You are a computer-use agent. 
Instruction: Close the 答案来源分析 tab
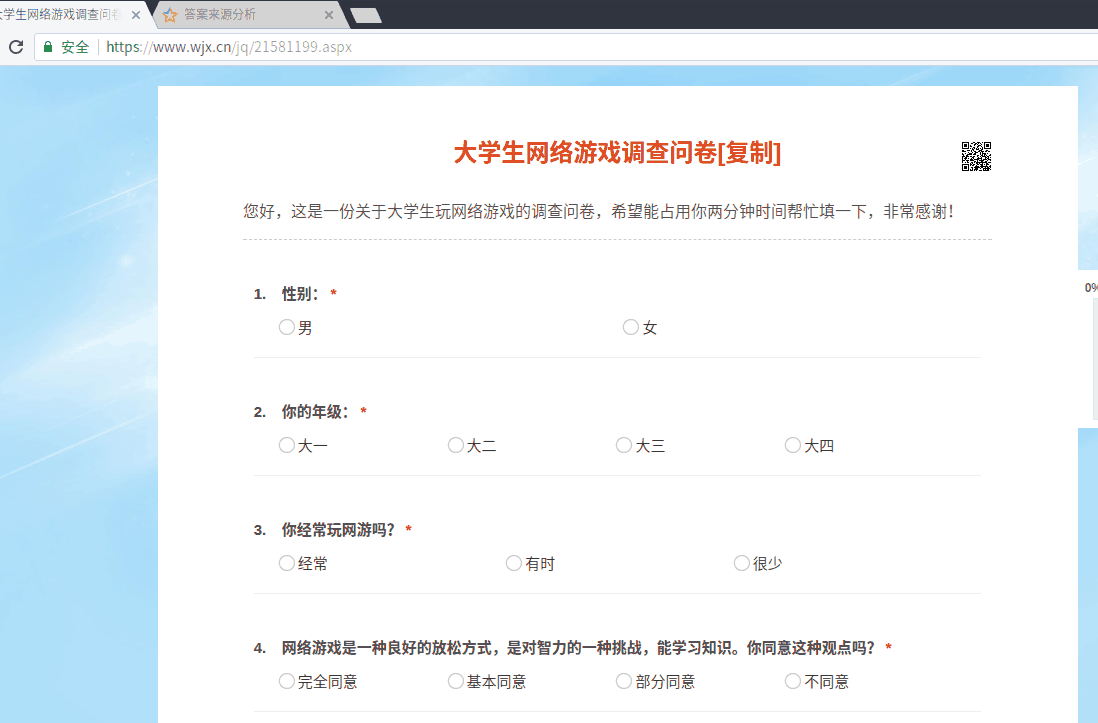pos(329,15)
